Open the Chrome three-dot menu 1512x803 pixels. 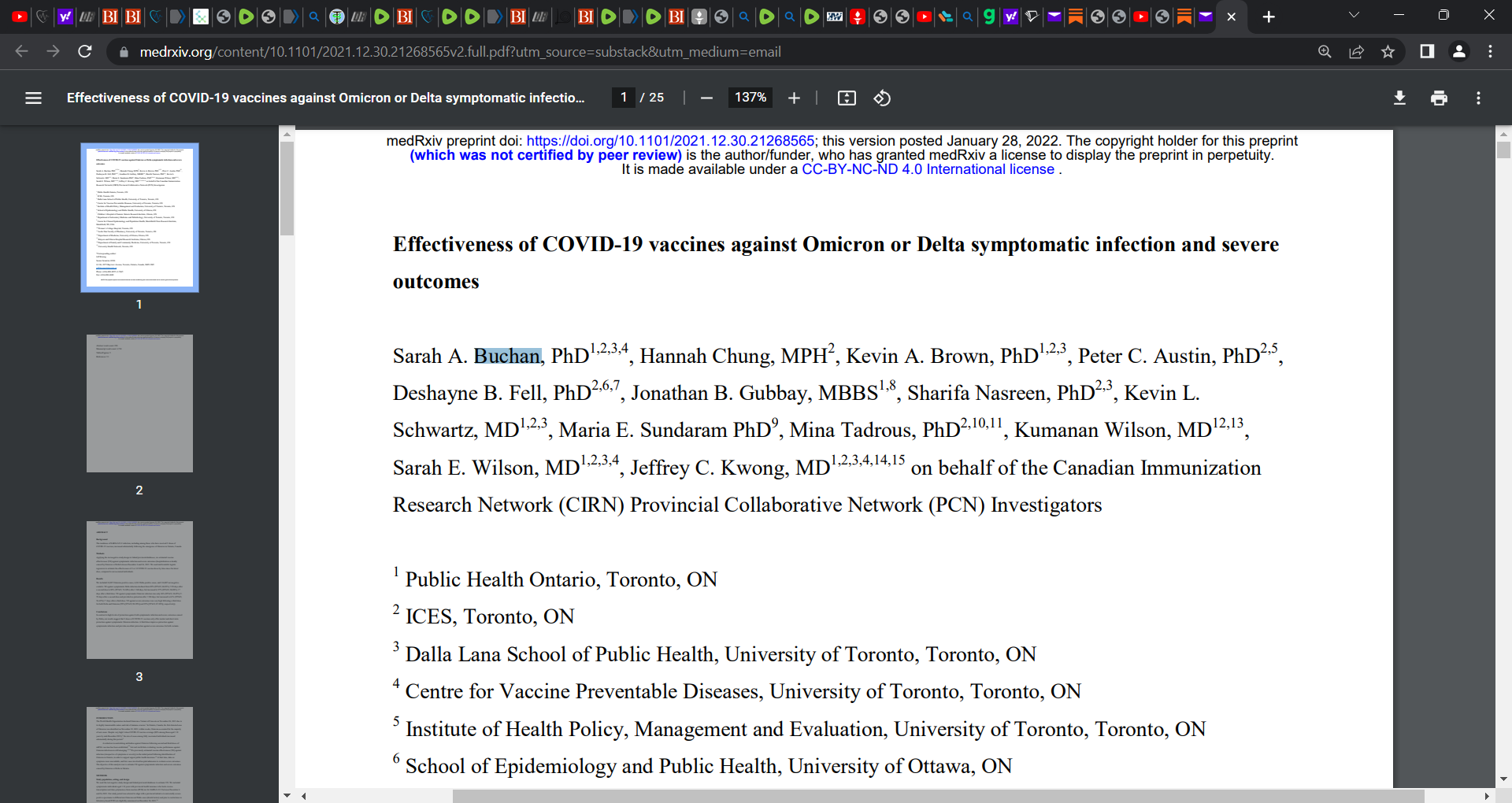(1490, 51)
